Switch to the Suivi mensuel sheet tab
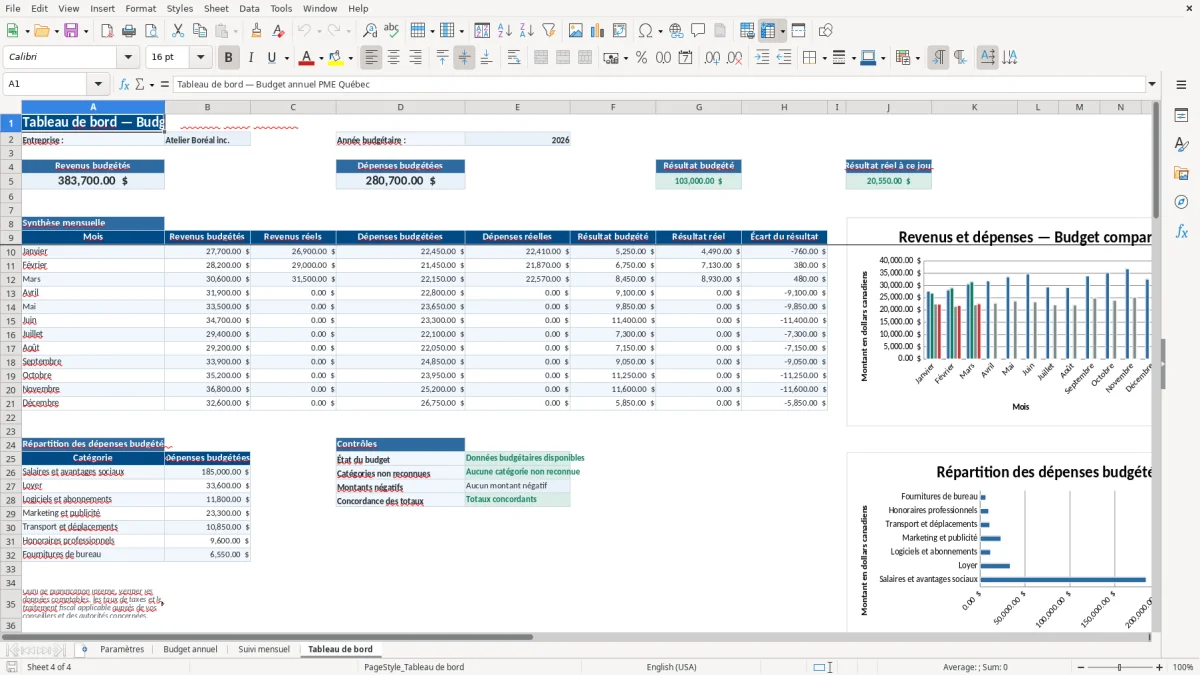 pyautogui.click(x=264, y=649)
